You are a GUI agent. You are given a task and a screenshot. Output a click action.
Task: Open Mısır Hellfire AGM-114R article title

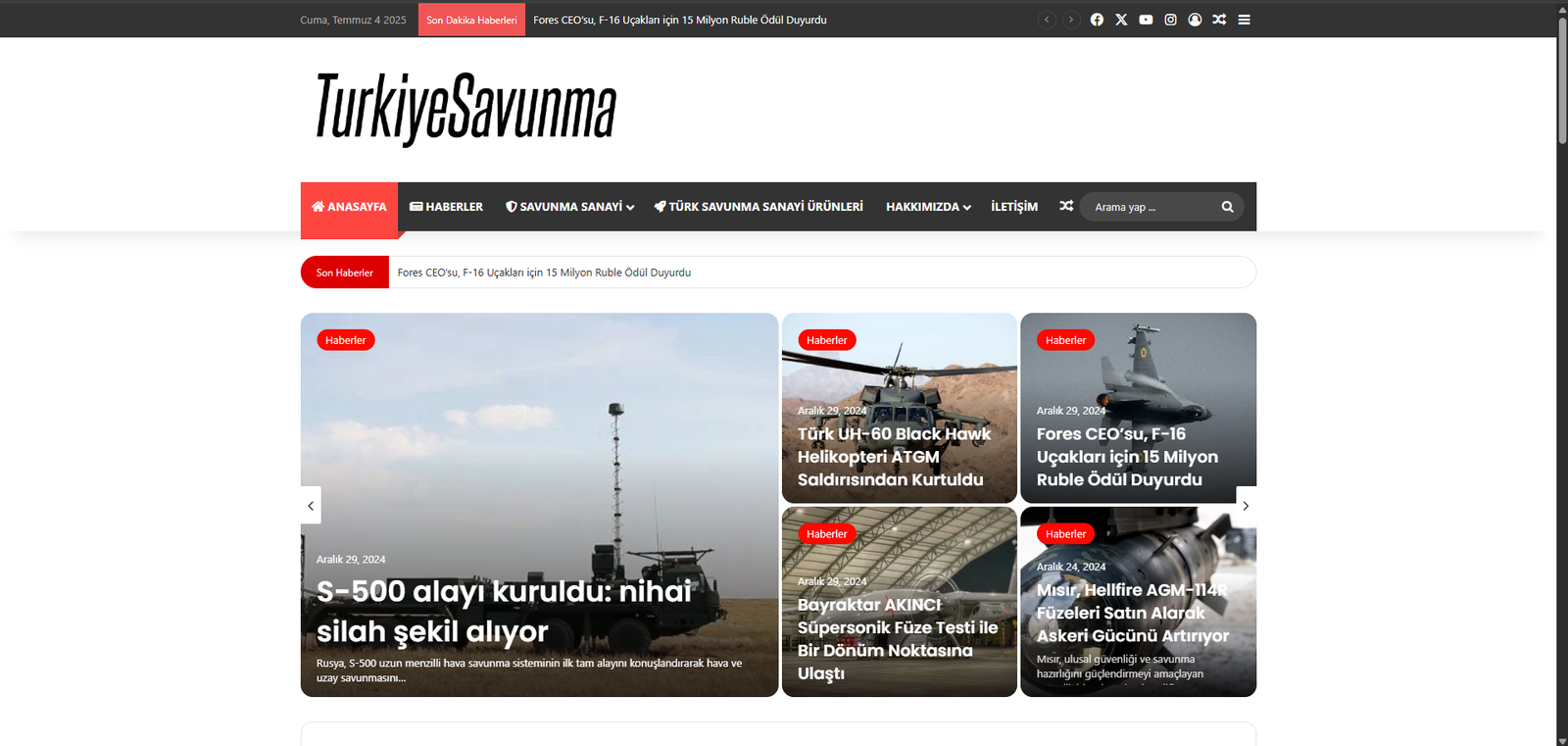[x=1133, y=613]
